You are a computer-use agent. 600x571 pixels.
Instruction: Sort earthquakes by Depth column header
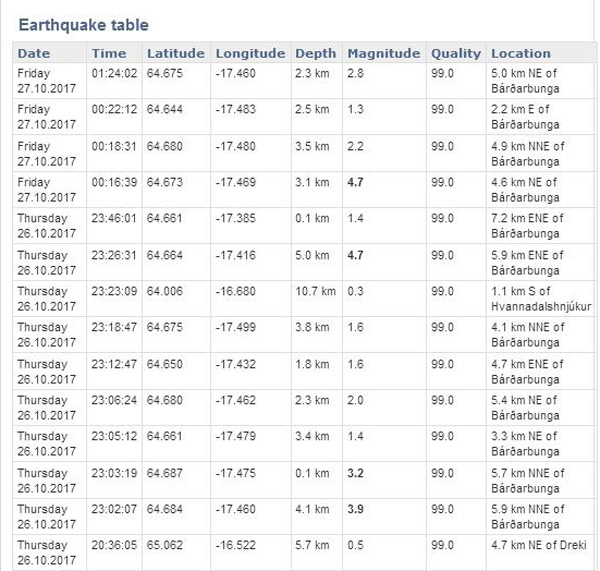pos(314,53)
